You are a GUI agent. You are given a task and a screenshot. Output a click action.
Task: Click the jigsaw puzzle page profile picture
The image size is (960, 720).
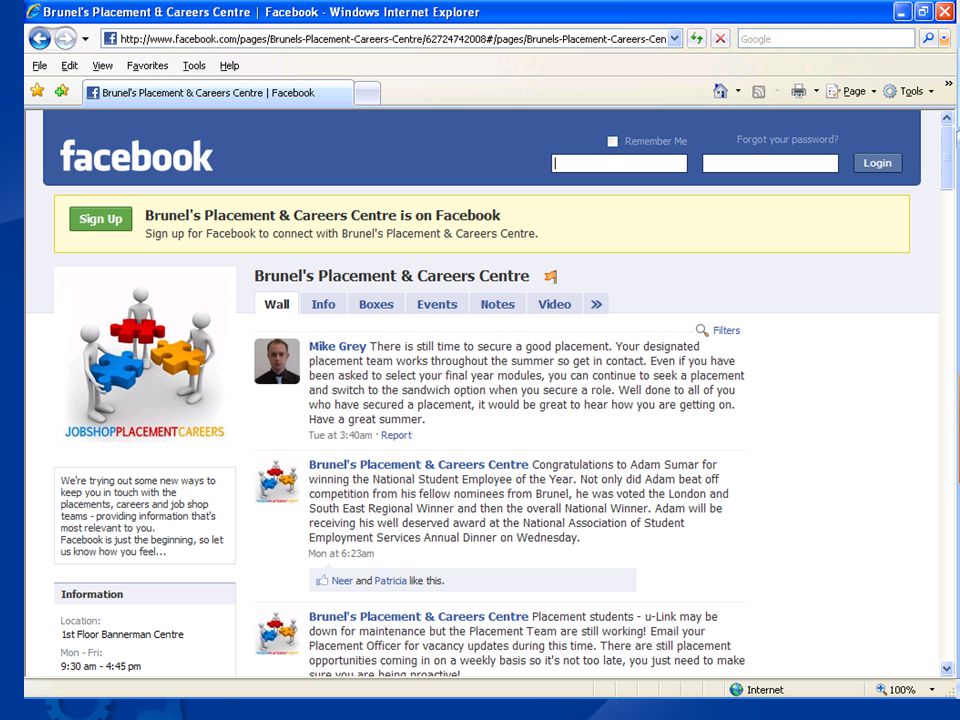point(145,358)
